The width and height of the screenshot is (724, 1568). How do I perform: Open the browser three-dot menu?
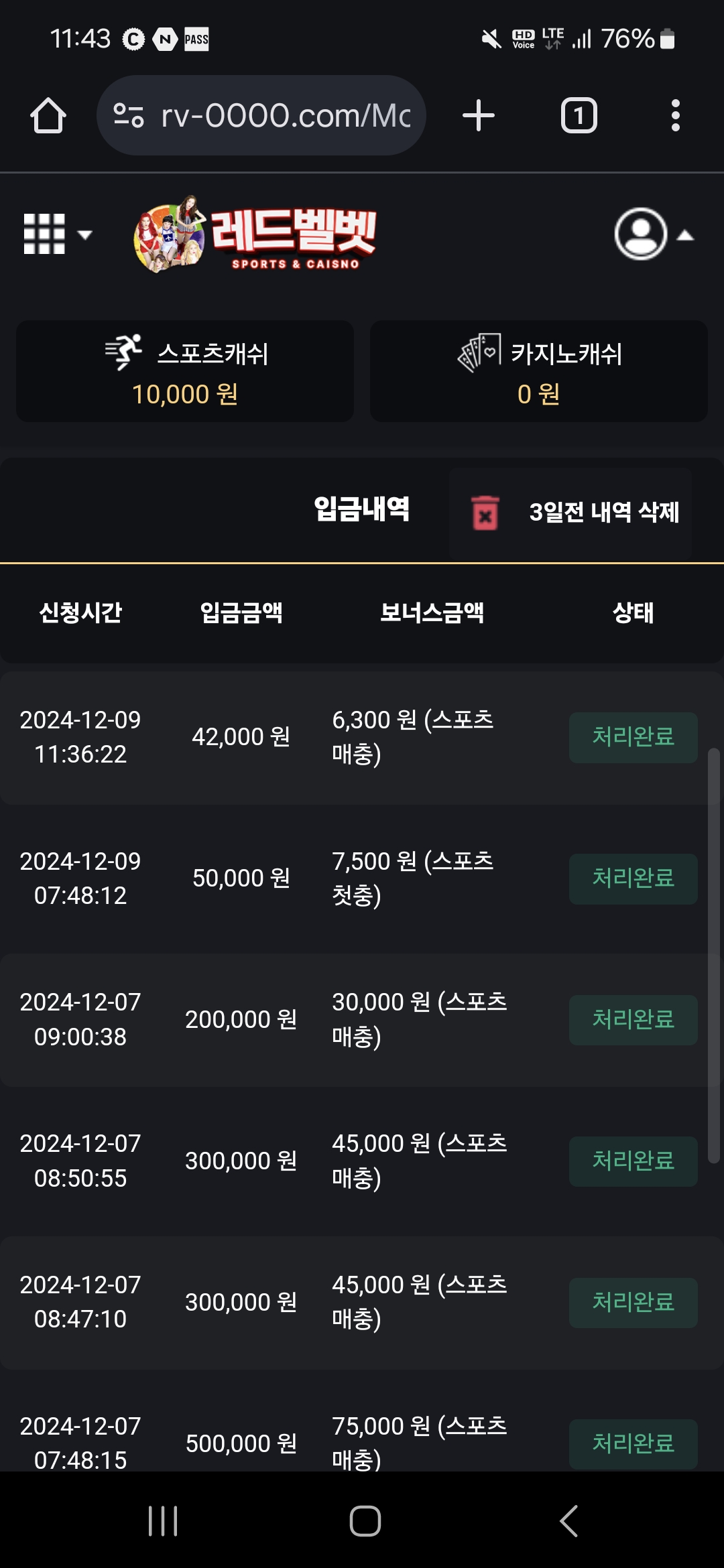point(675,116)
